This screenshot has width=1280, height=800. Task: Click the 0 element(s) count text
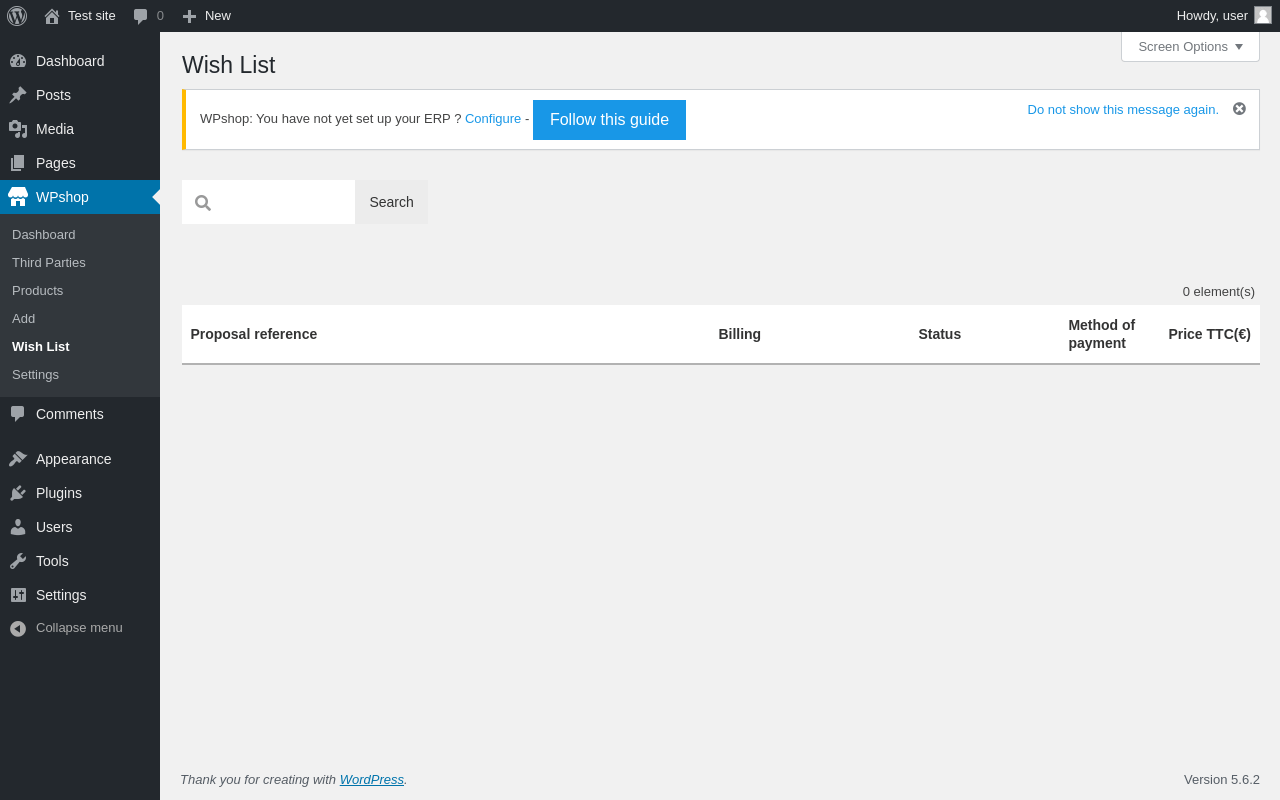(1219, 291)
